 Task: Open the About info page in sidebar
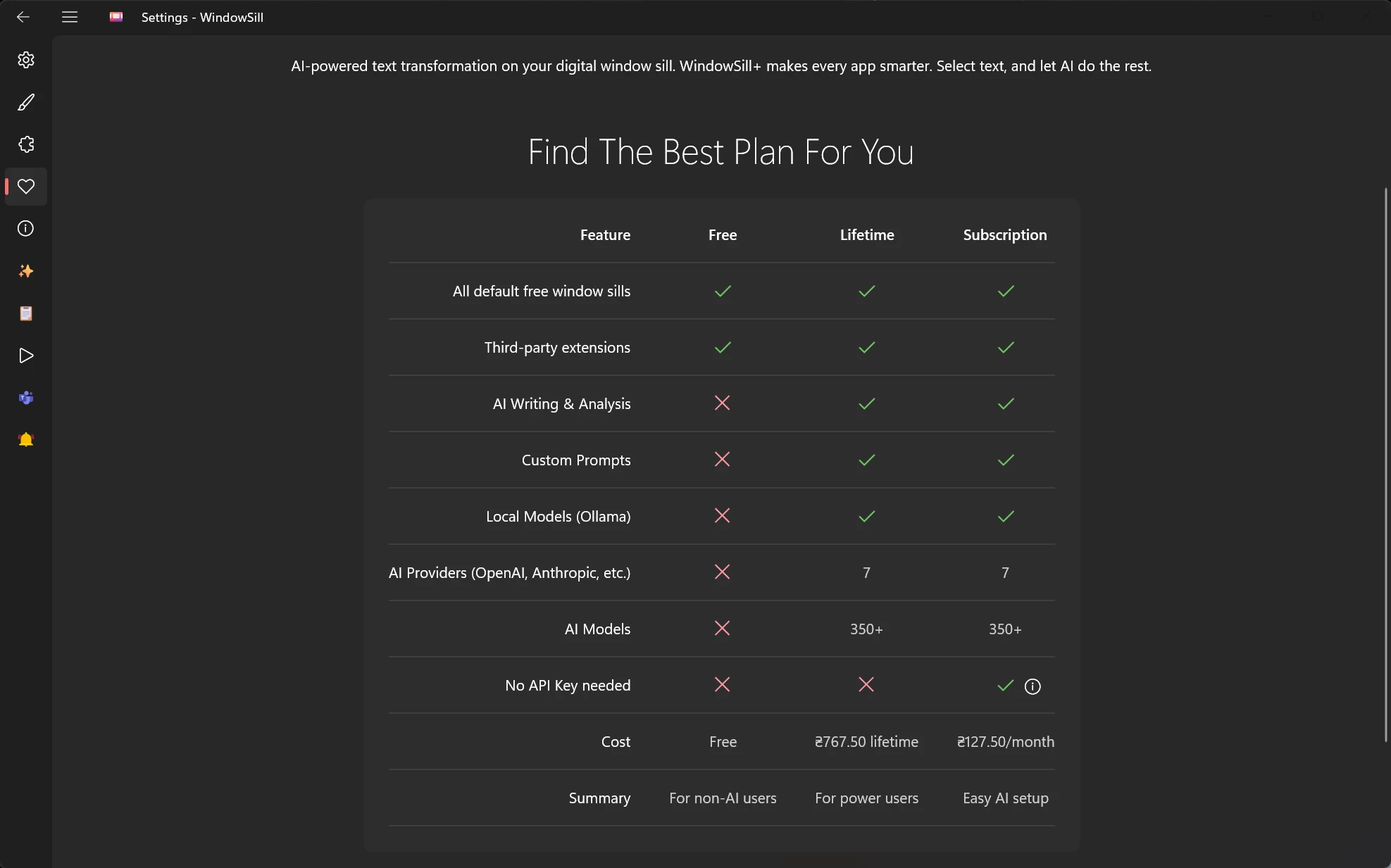pyautogui.click(x=26, y=229)
